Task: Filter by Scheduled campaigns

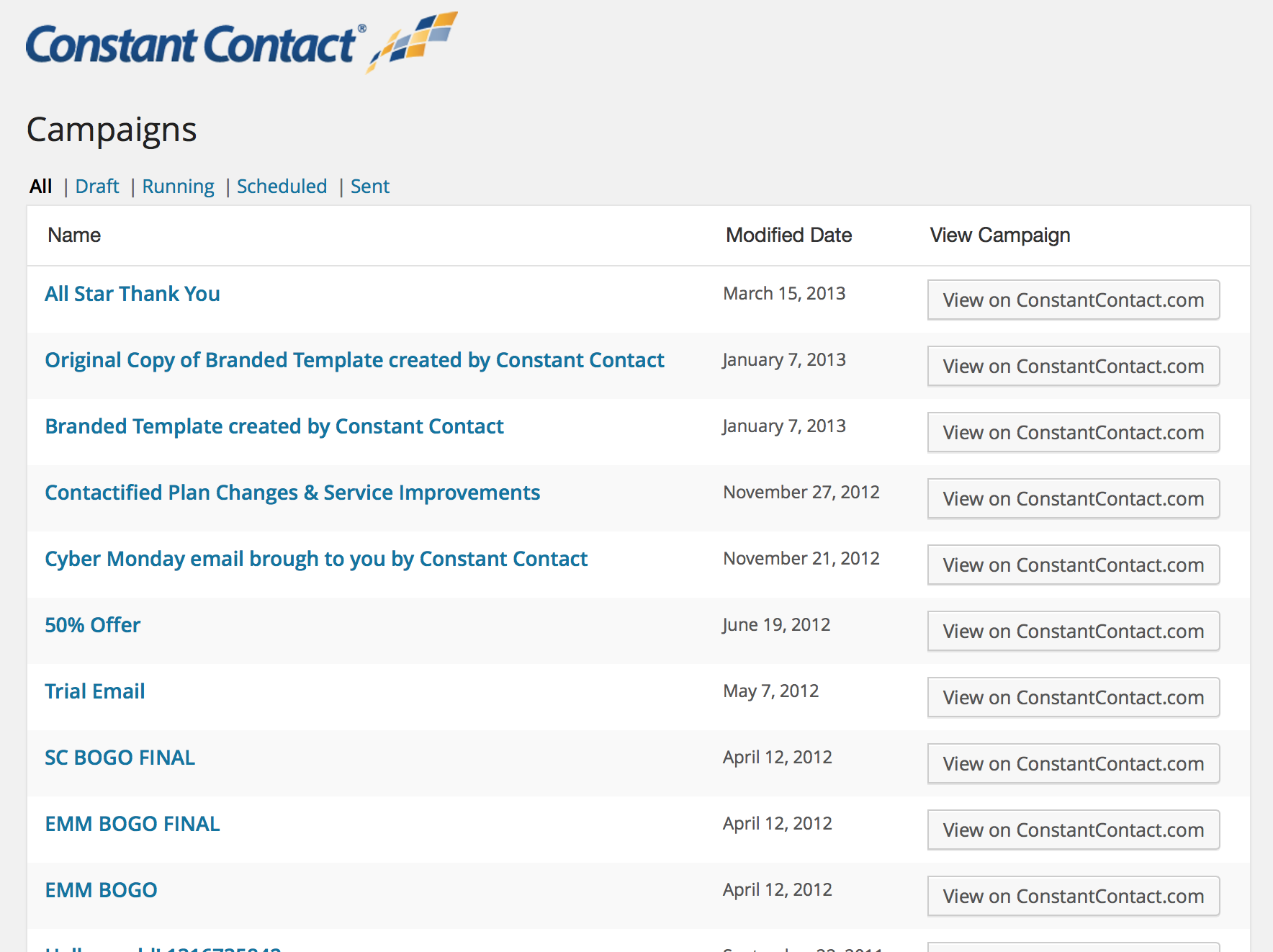Action: (x=282, y=187)
